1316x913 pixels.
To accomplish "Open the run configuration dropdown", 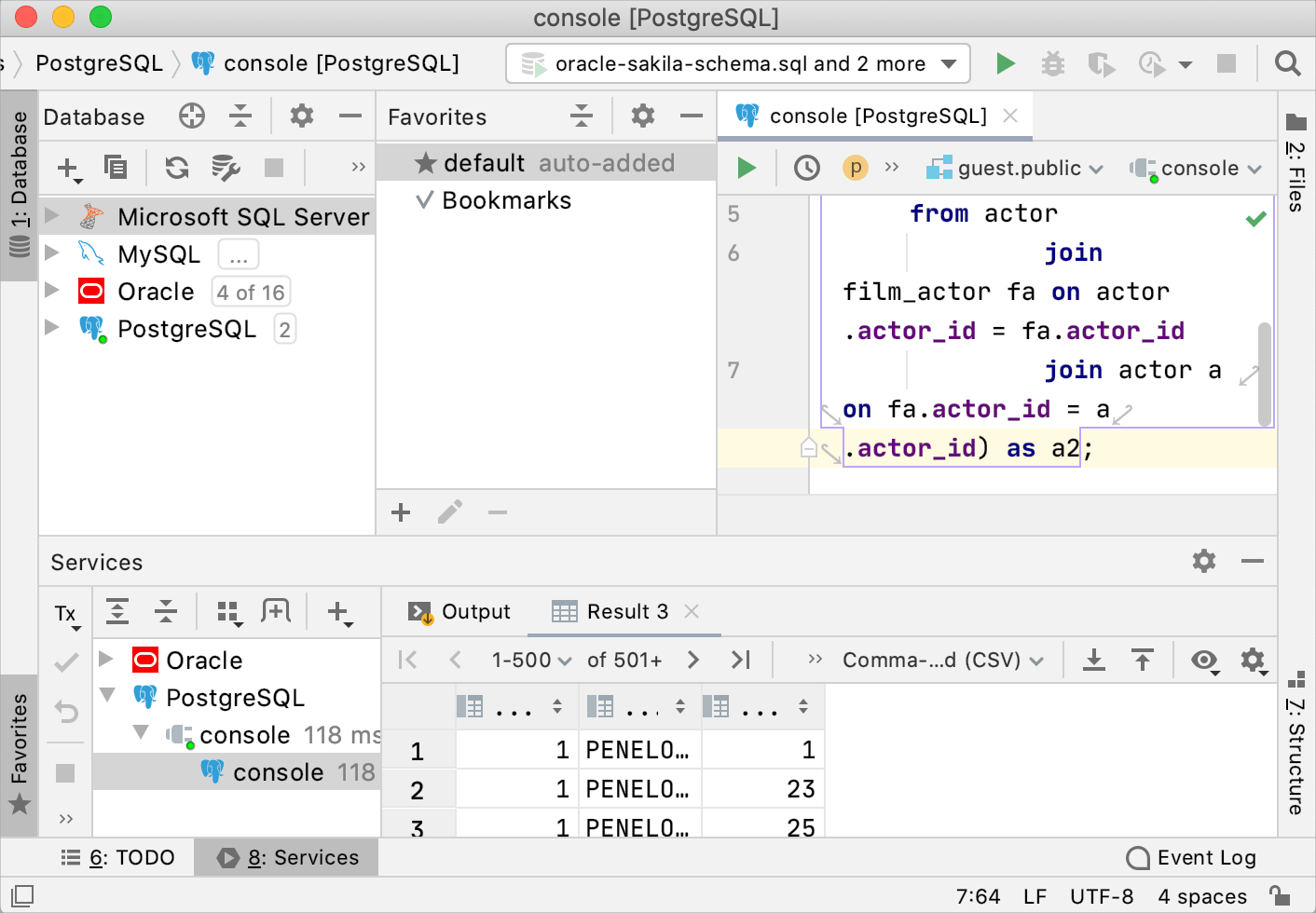I will pos(738,63).
